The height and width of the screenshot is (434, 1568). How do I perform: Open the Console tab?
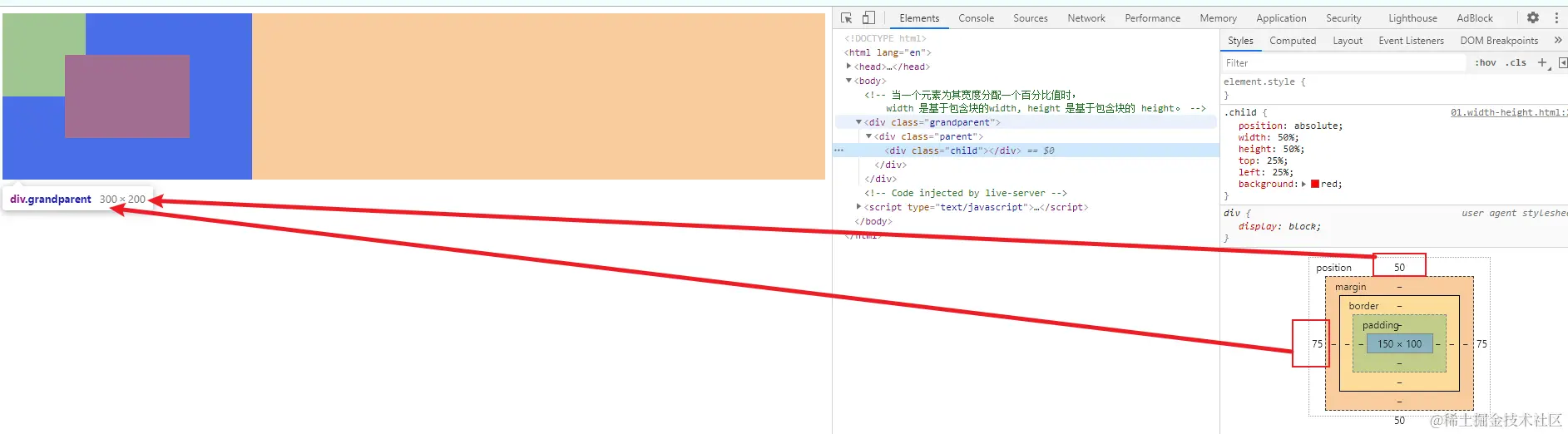tap(976, 18)
